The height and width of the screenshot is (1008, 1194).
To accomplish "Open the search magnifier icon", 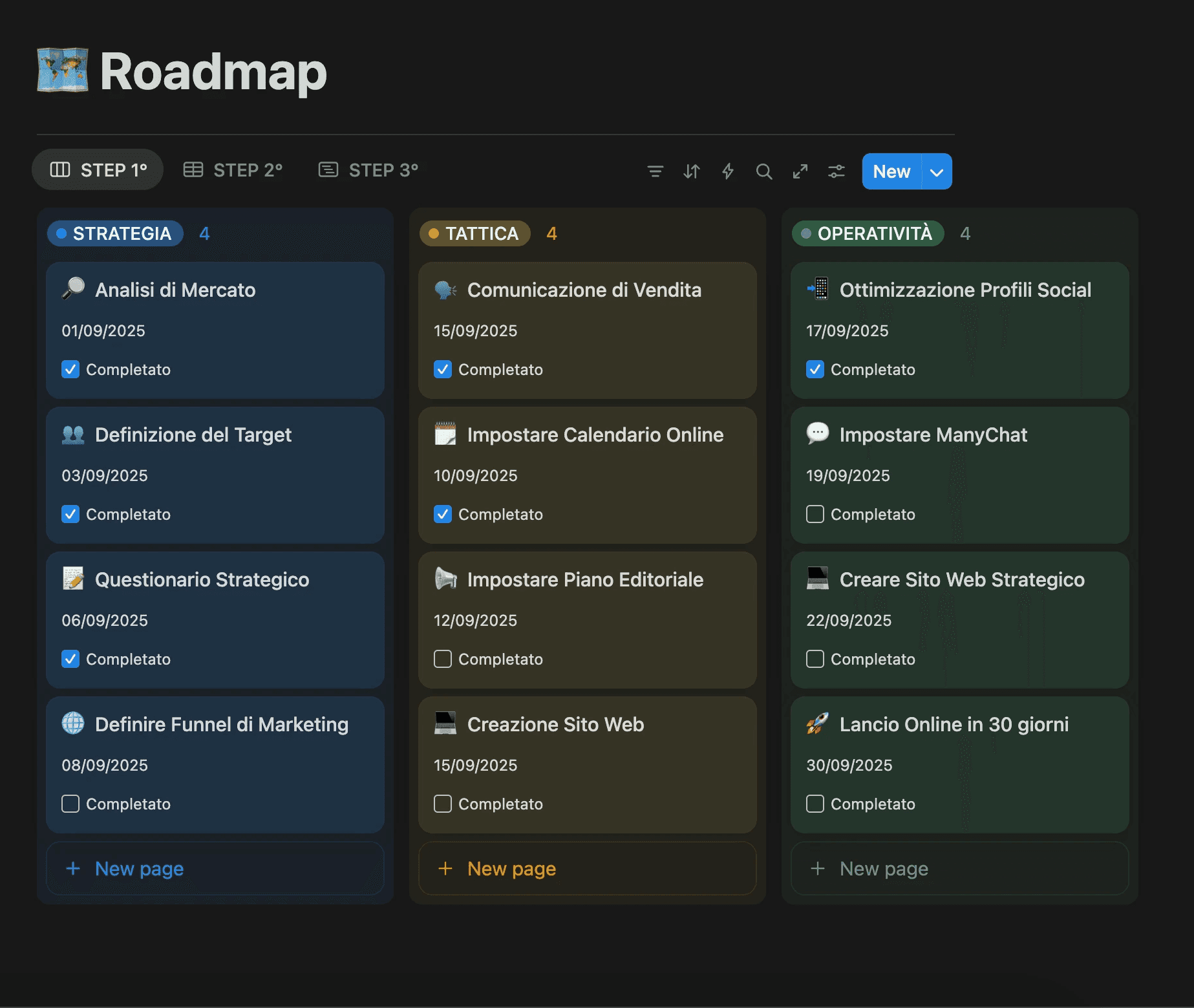I will coord(764,171).
